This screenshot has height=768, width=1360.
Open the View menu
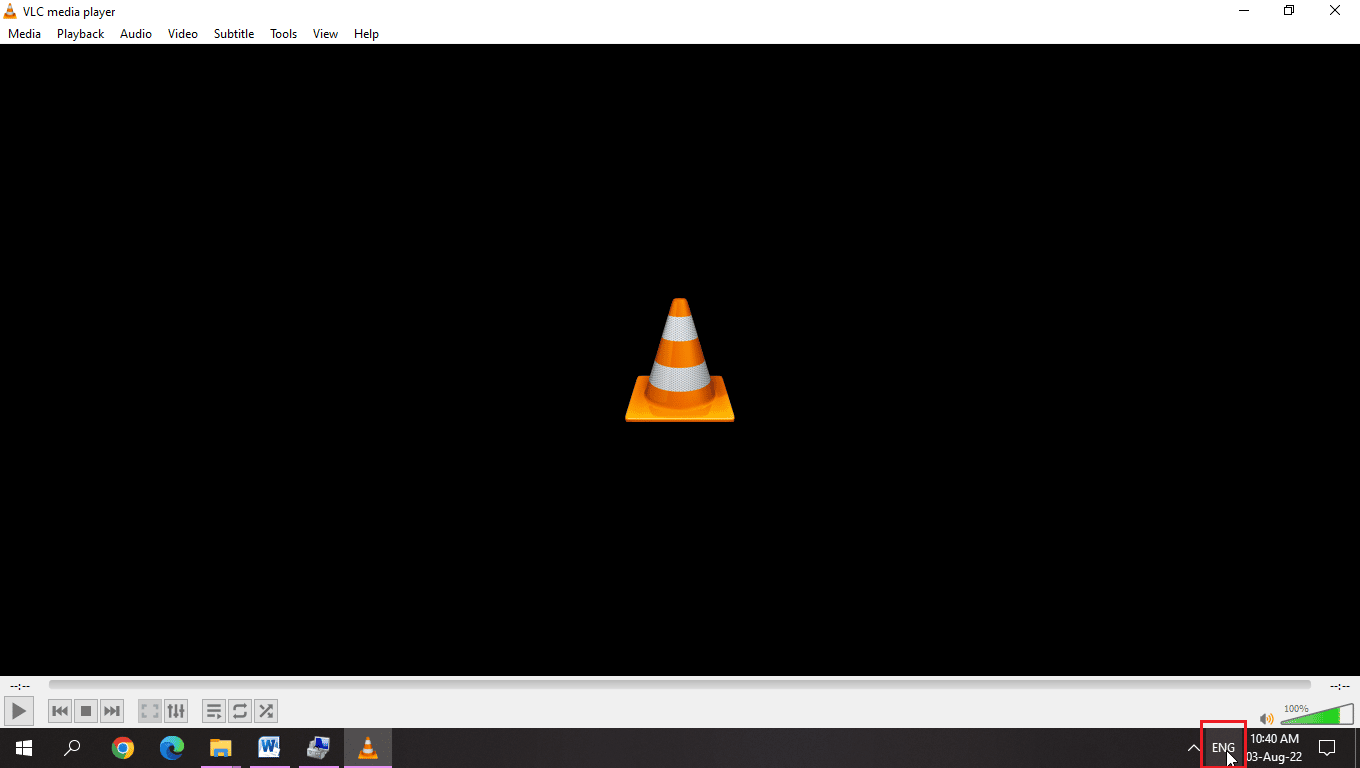click(x=326, y=34)
